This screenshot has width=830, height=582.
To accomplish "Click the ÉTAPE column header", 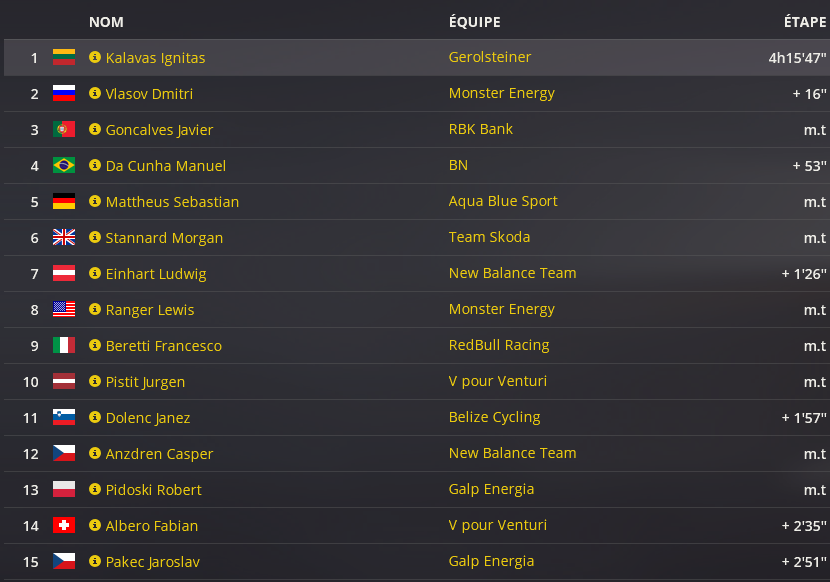I will point(805,22).
